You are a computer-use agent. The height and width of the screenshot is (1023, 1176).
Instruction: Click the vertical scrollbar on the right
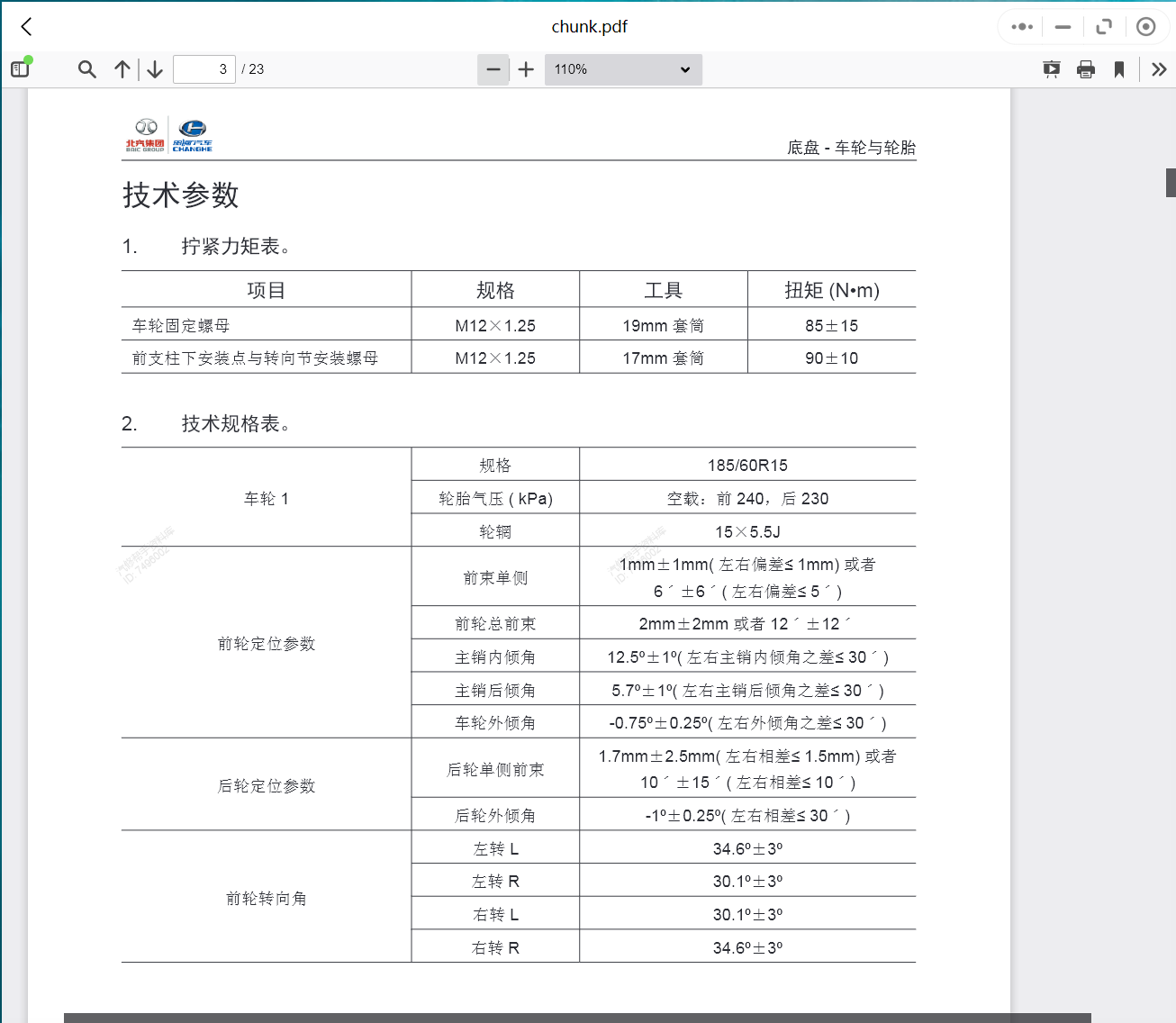(x=1170, y=181)
